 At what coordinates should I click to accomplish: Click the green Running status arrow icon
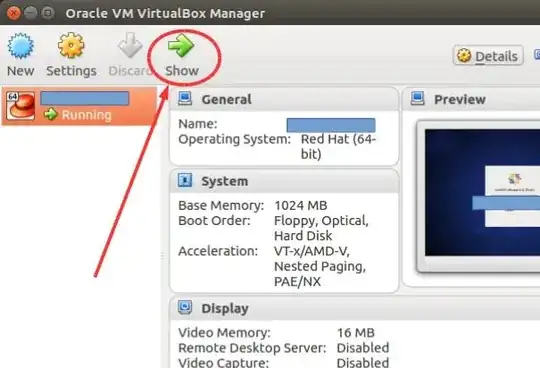pyautogui.click(x=51, y=114)
